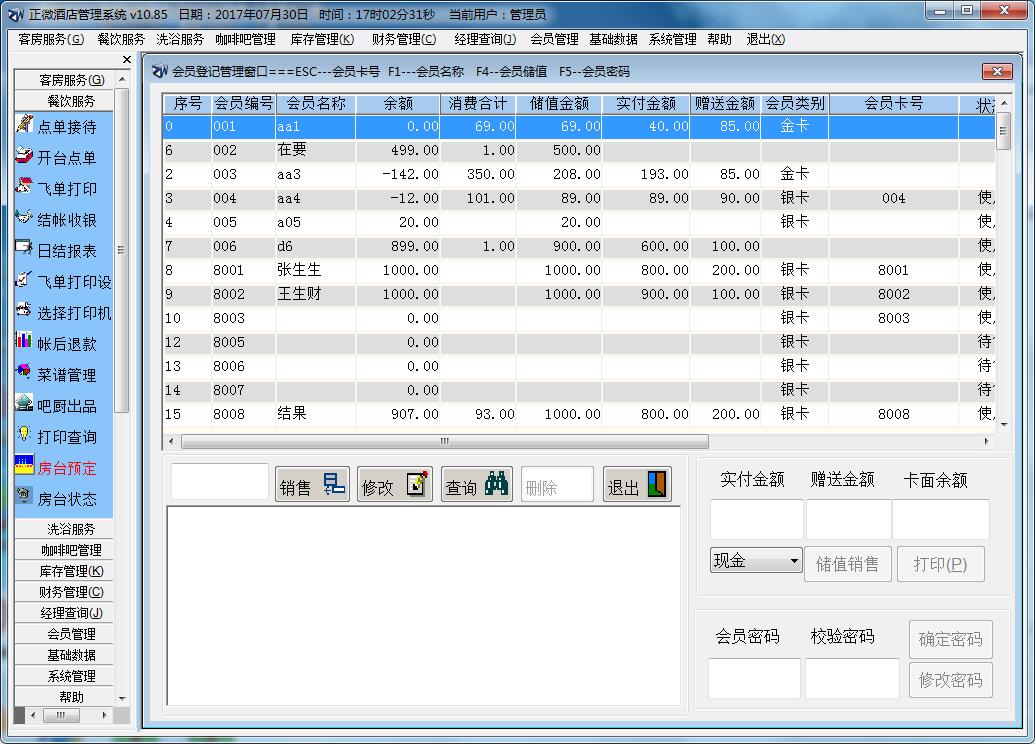This screenshot has width=1035, height=744.
Task: Click the 修改密码 button
Action: (951, 680)
